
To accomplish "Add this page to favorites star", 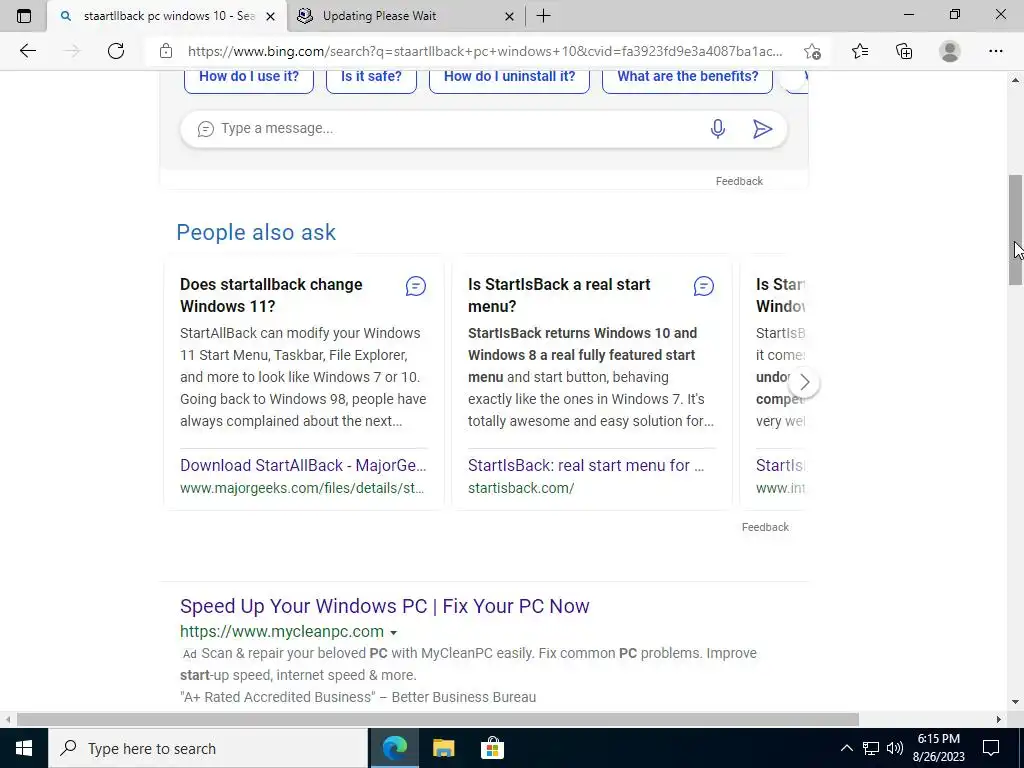I will pos(812,51).
